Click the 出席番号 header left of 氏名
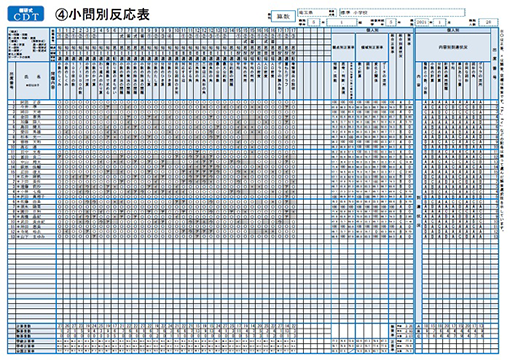 12,80
